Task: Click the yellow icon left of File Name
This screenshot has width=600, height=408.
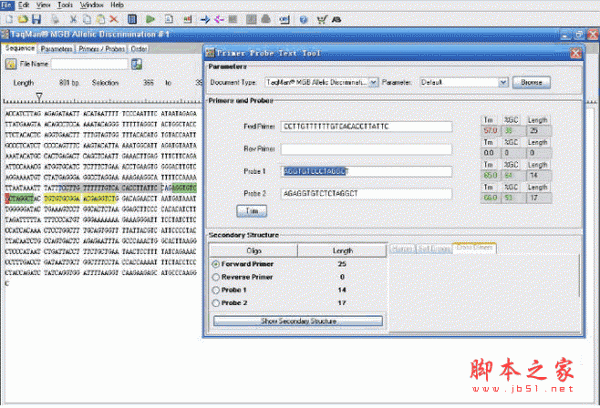Action: 11,64
